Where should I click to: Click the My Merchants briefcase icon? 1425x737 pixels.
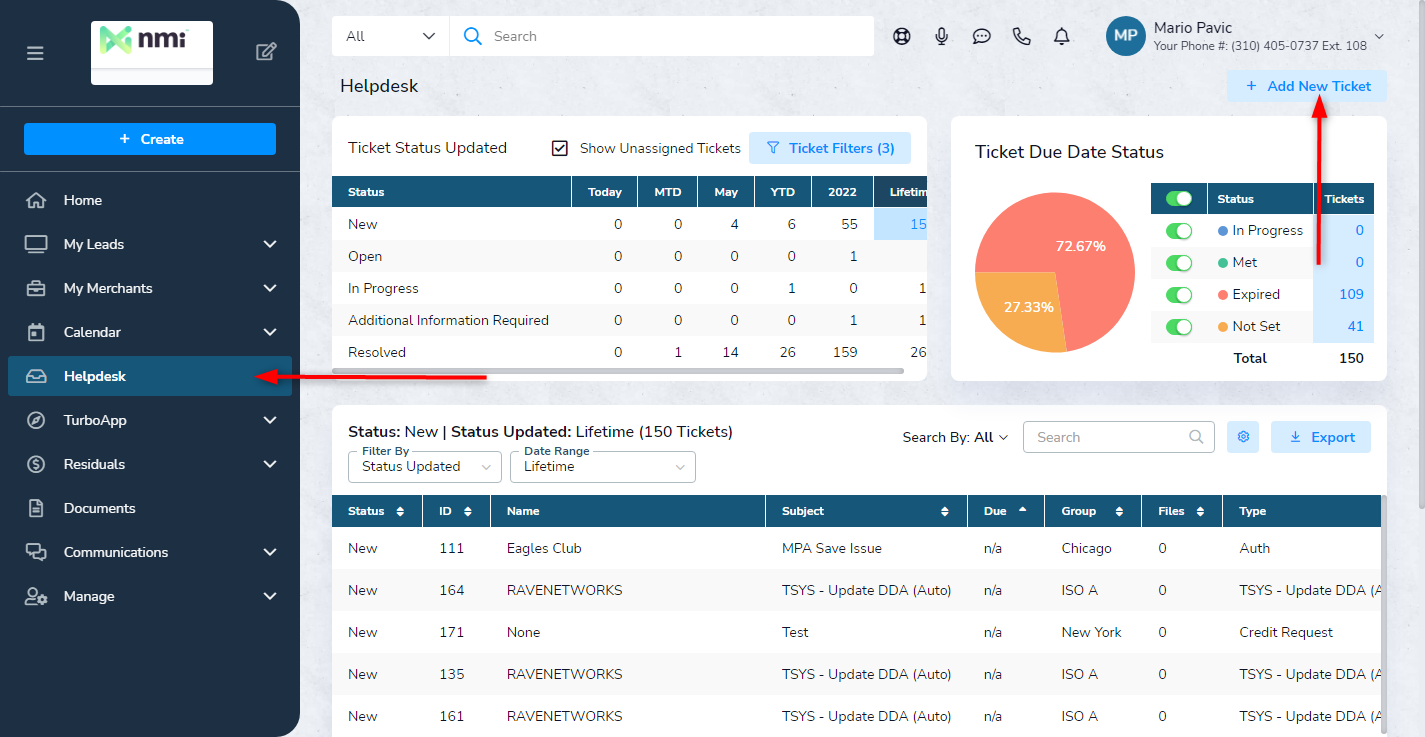[x=36, y=288]
